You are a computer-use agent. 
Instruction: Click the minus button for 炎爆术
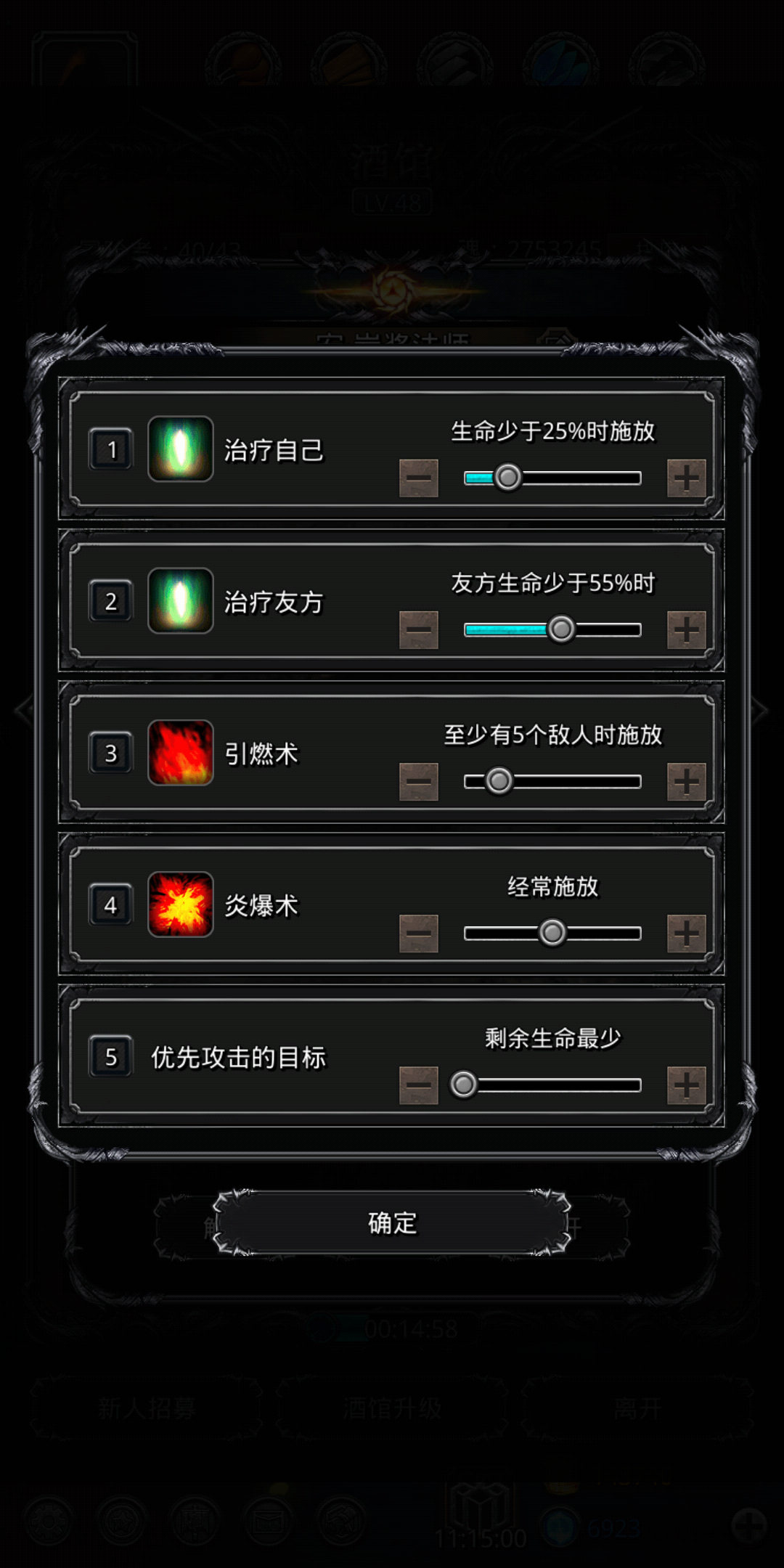point(419,934)
